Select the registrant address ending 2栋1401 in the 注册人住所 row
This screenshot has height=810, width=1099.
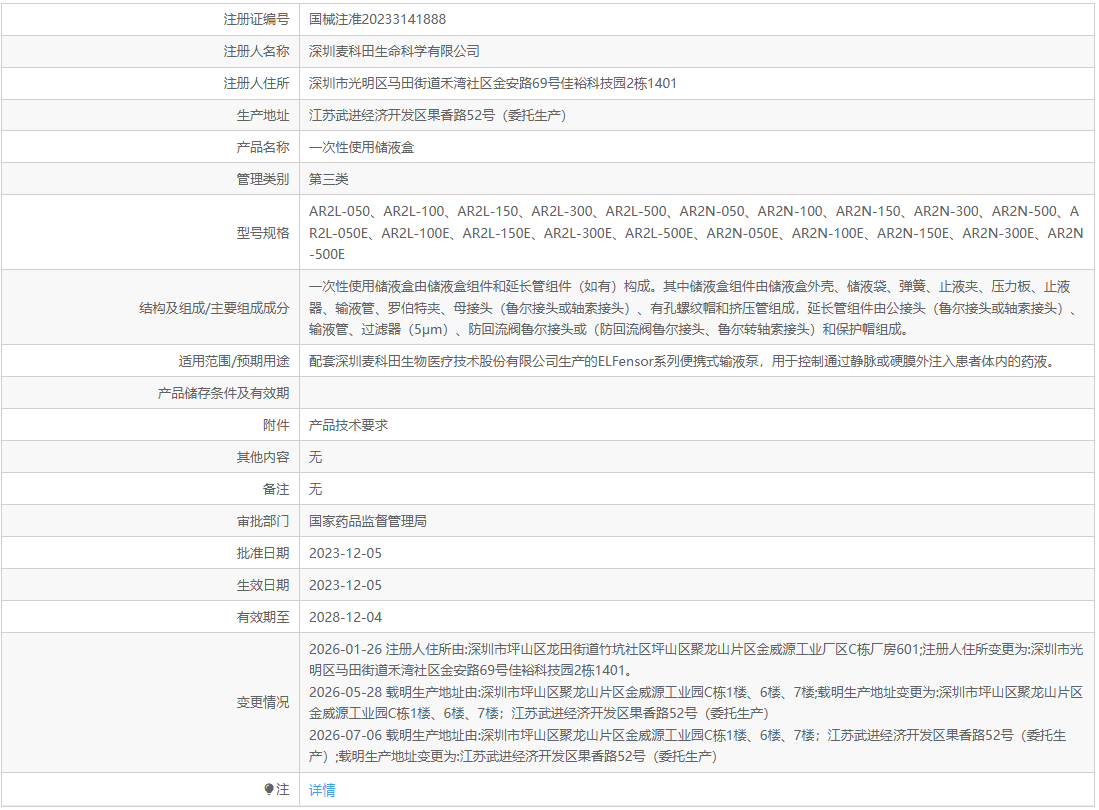493,83
